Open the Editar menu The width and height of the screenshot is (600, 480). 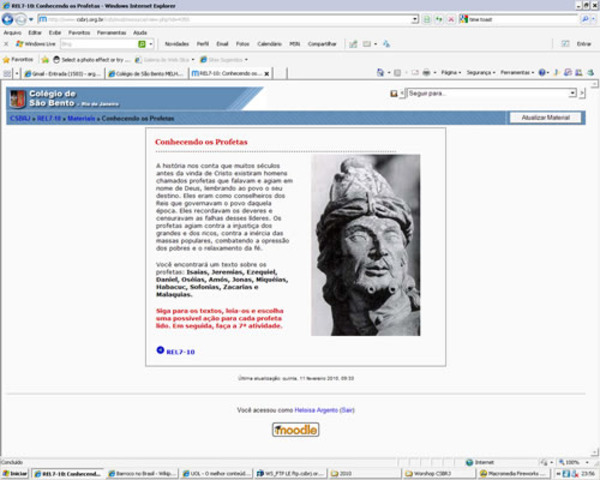click(35, 33)
